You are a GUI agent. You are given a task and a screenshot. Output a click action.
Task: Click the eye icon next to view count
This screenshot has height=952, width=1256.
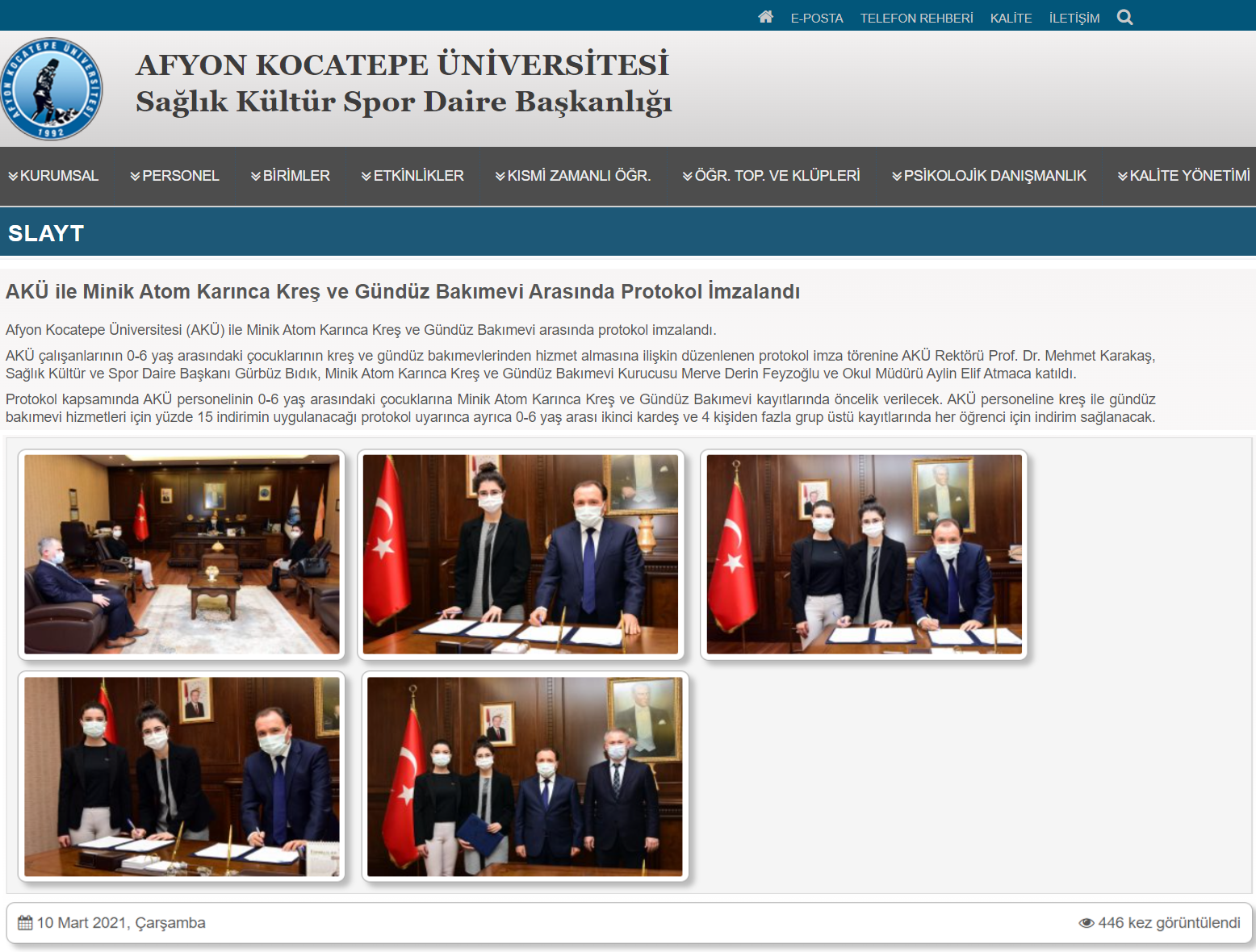1086,923
